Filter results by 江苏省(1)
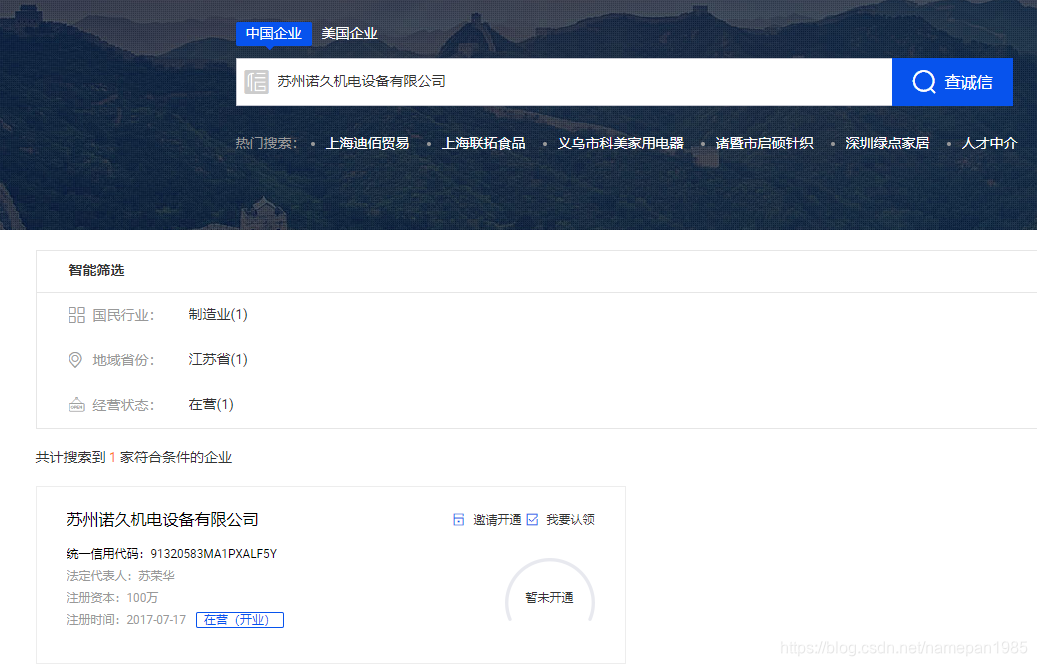This screenshot has height=666, width=1037. (218, 359)
